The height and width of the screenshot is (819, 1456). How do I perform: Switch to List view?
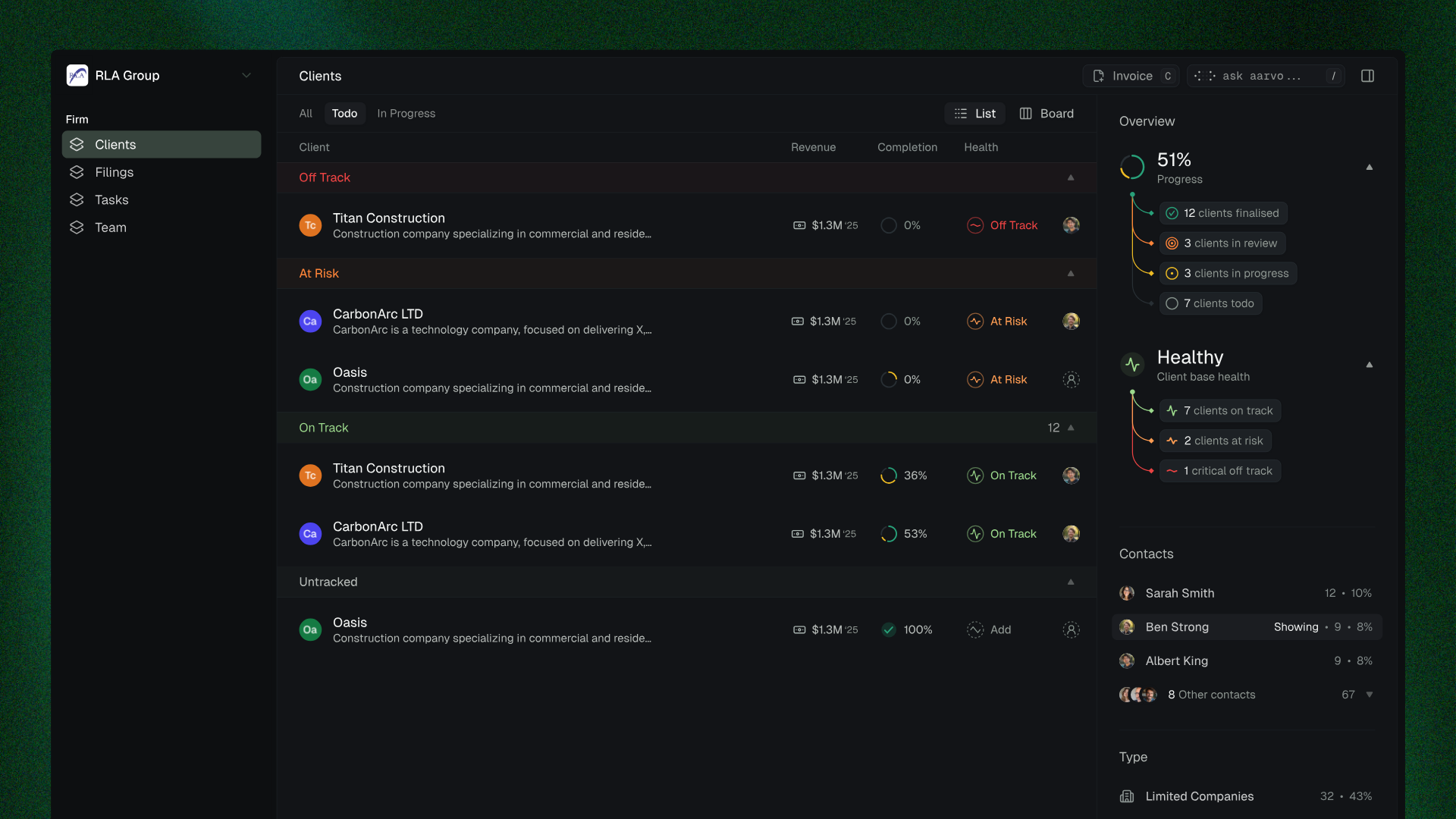974,113
